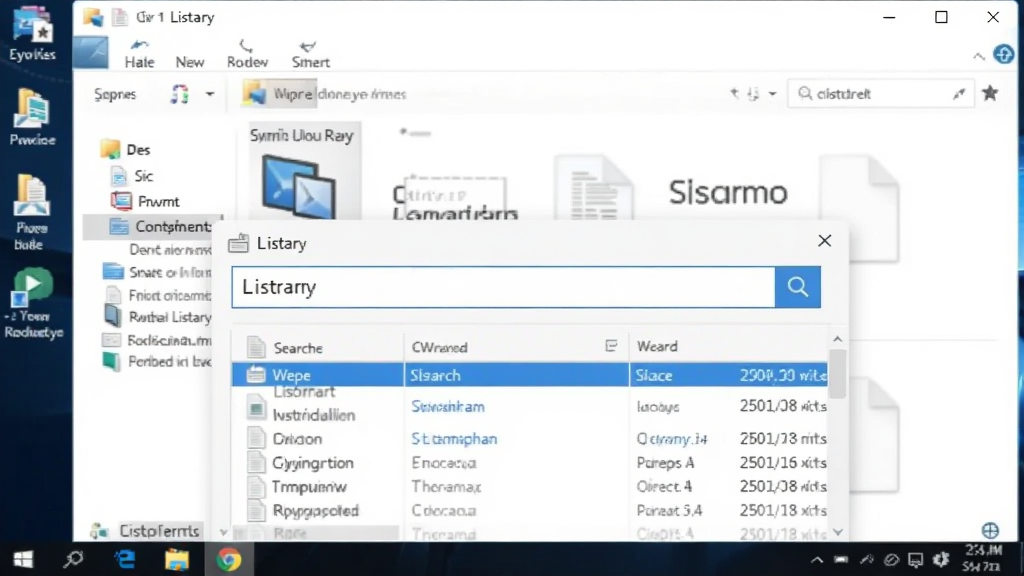Viewport: 1024px width, 576px height.
Task: Click the settings gear tray icon
Action: click(x=941, y=560)
